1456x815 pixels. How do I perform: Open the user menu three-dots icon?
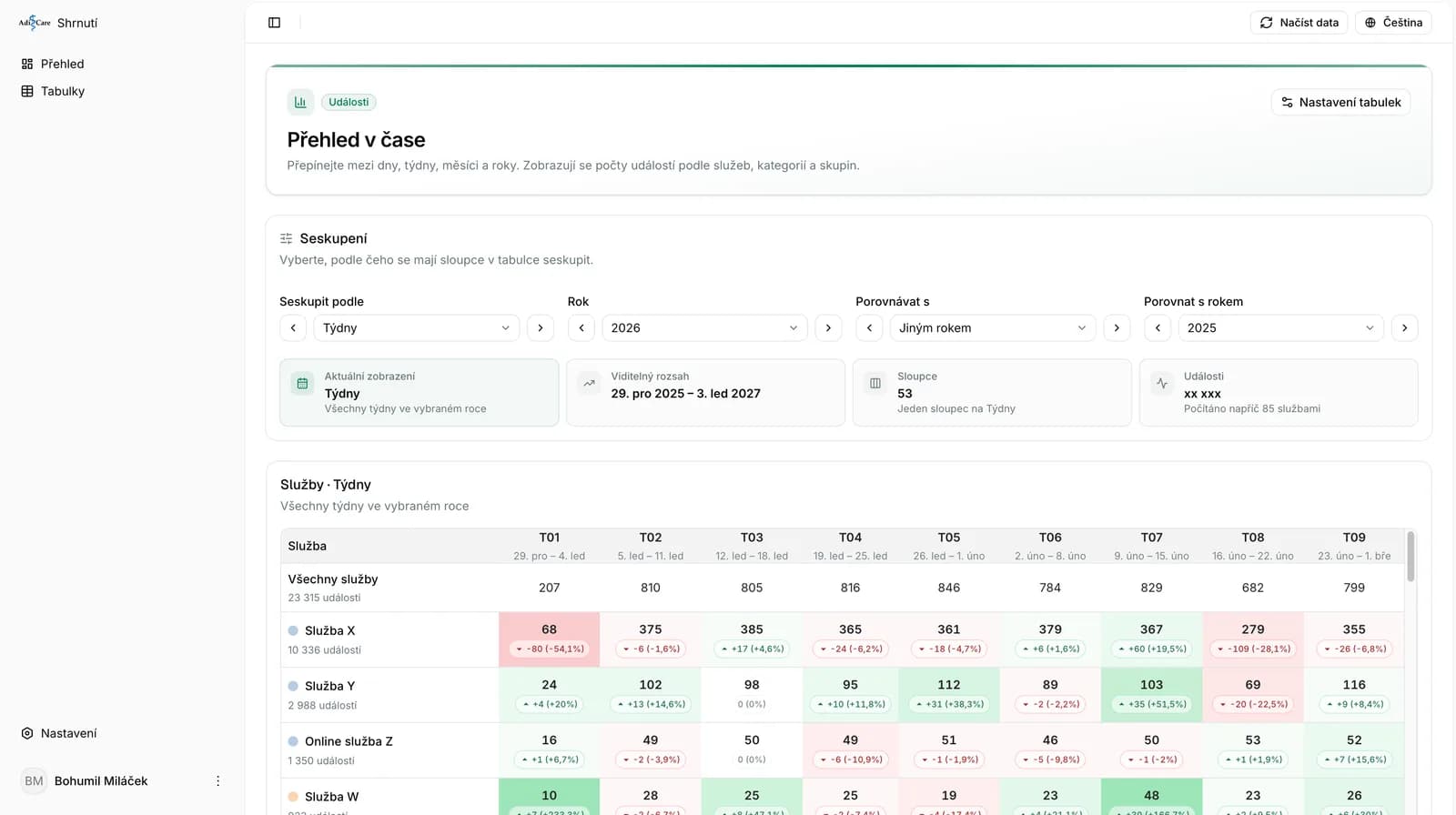point(217,781)
